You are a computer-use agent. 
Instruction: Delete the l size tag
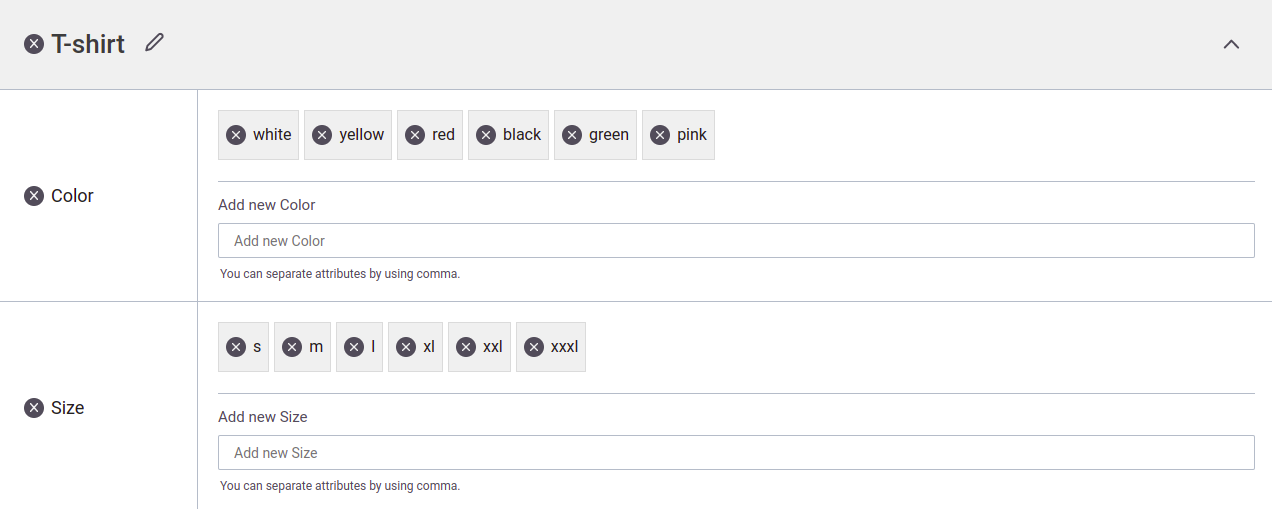coord(354,347)
